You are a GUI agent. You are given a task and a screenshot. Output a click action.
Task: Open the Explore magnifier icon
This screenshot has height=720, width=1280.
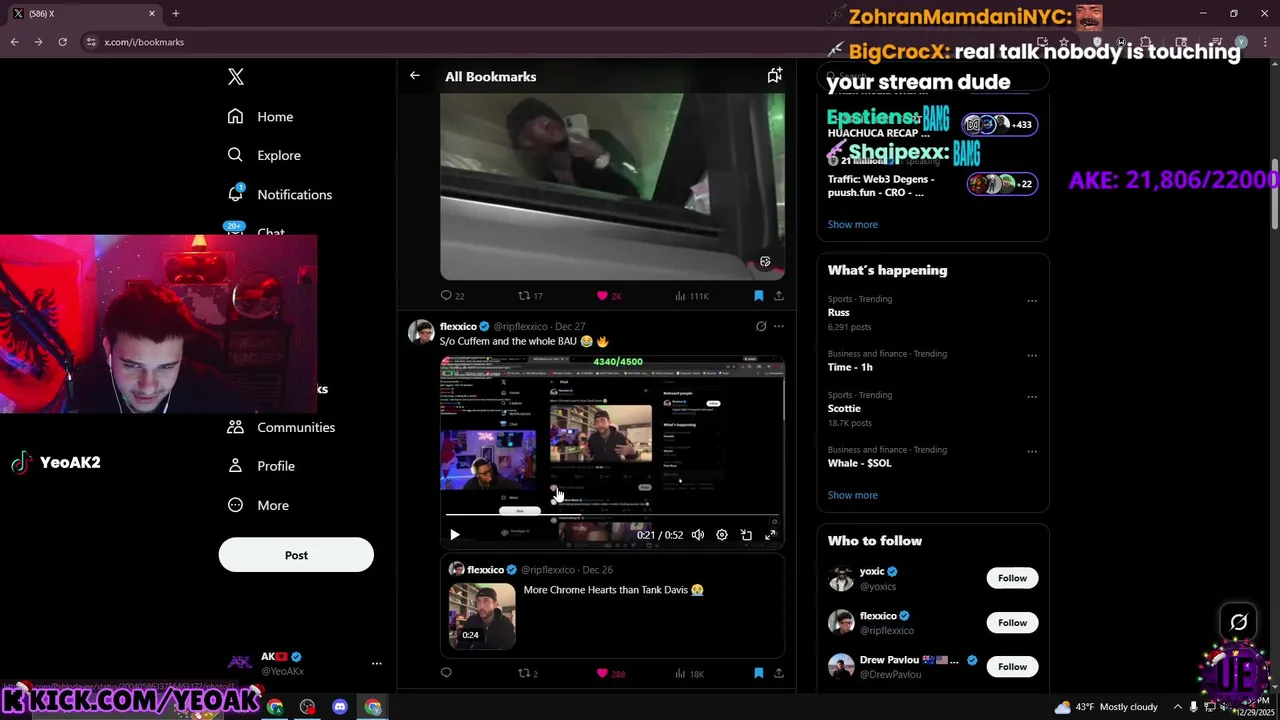coord(235,155)
